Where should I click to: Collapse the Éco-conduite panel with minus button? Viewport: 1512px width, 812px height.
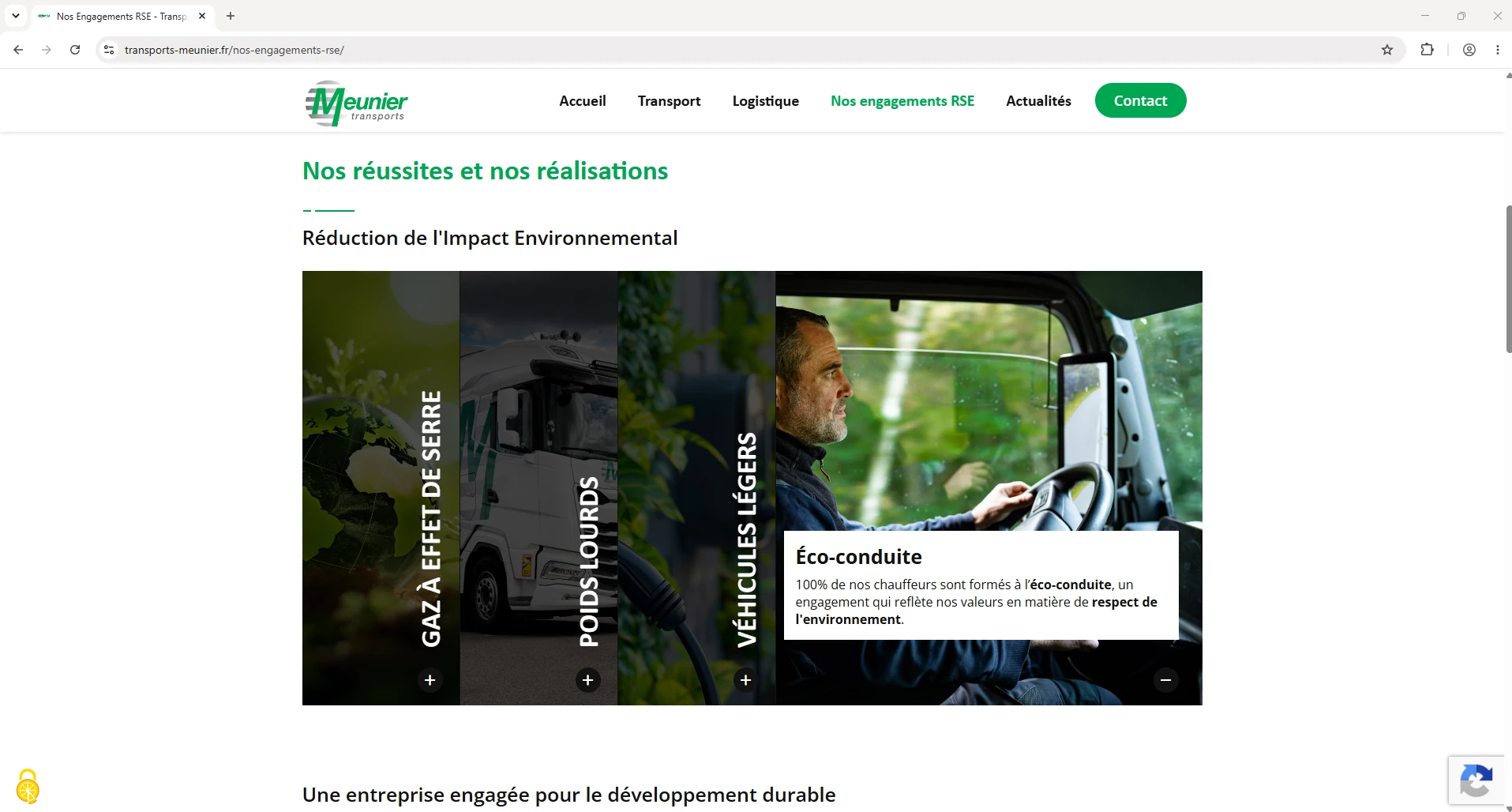point(1165,680)
